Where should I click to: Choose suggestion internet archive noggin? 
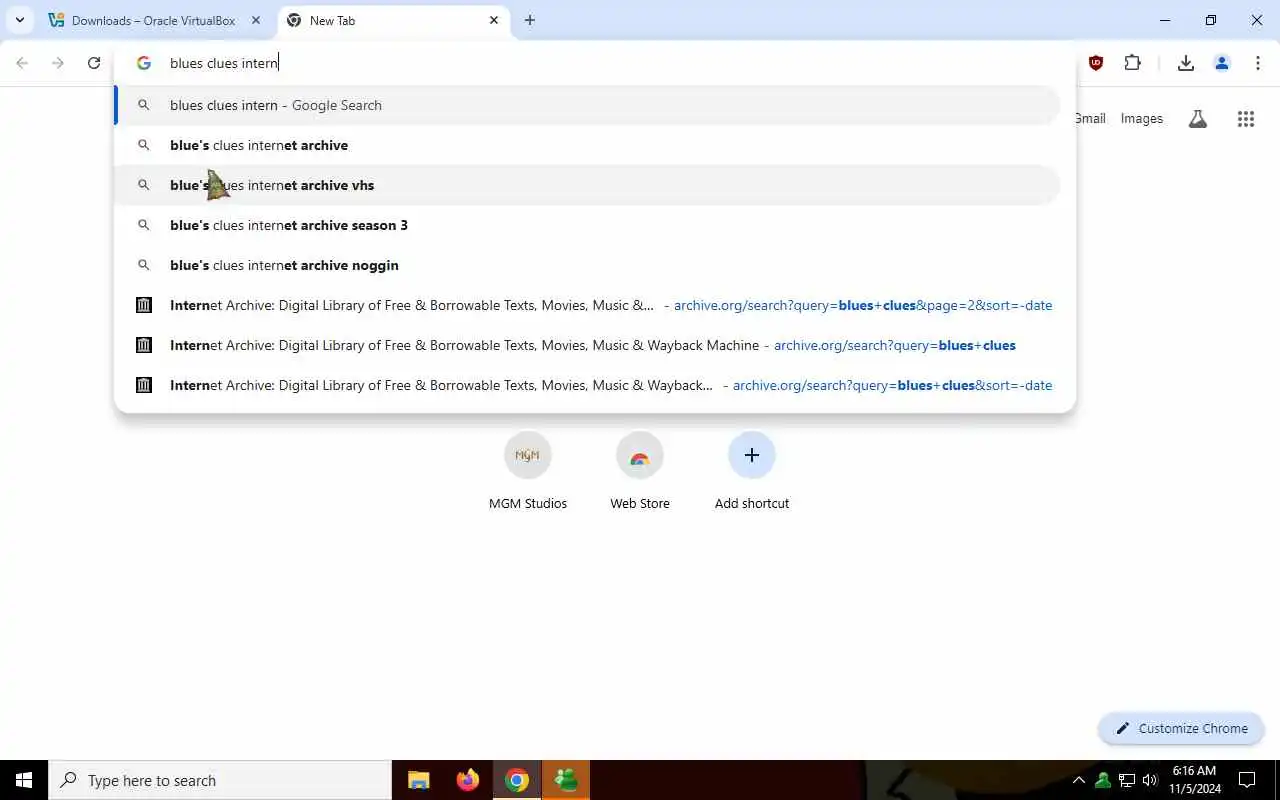588,265
